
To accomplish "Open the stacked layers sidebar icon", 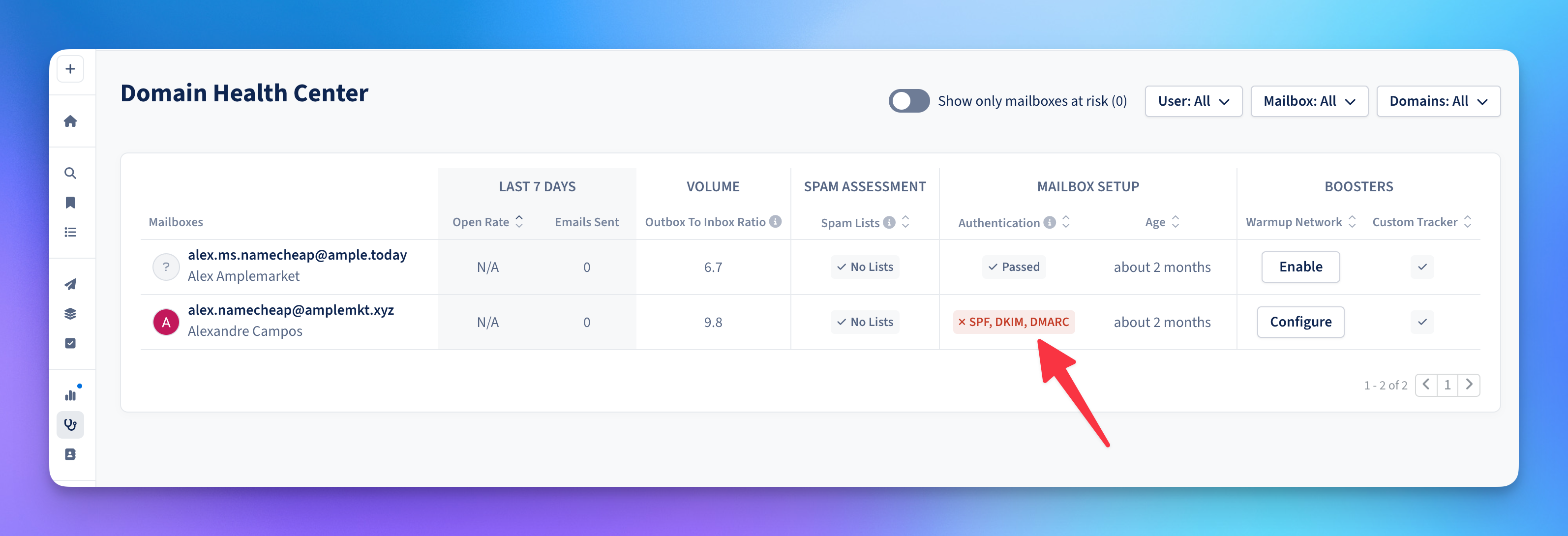I will 70,314.
